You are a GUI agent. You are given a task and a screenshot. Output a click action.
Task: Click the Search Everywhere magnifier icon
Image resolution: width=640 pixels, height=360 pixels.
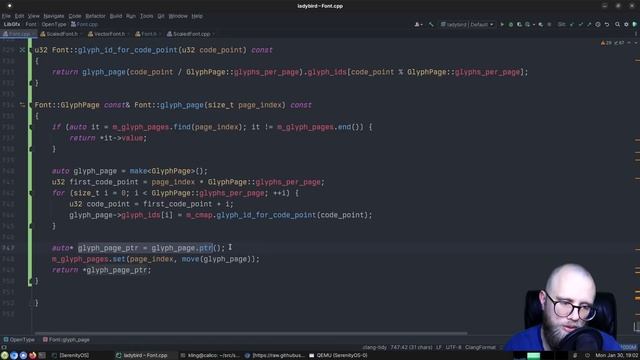pos(618,24)
